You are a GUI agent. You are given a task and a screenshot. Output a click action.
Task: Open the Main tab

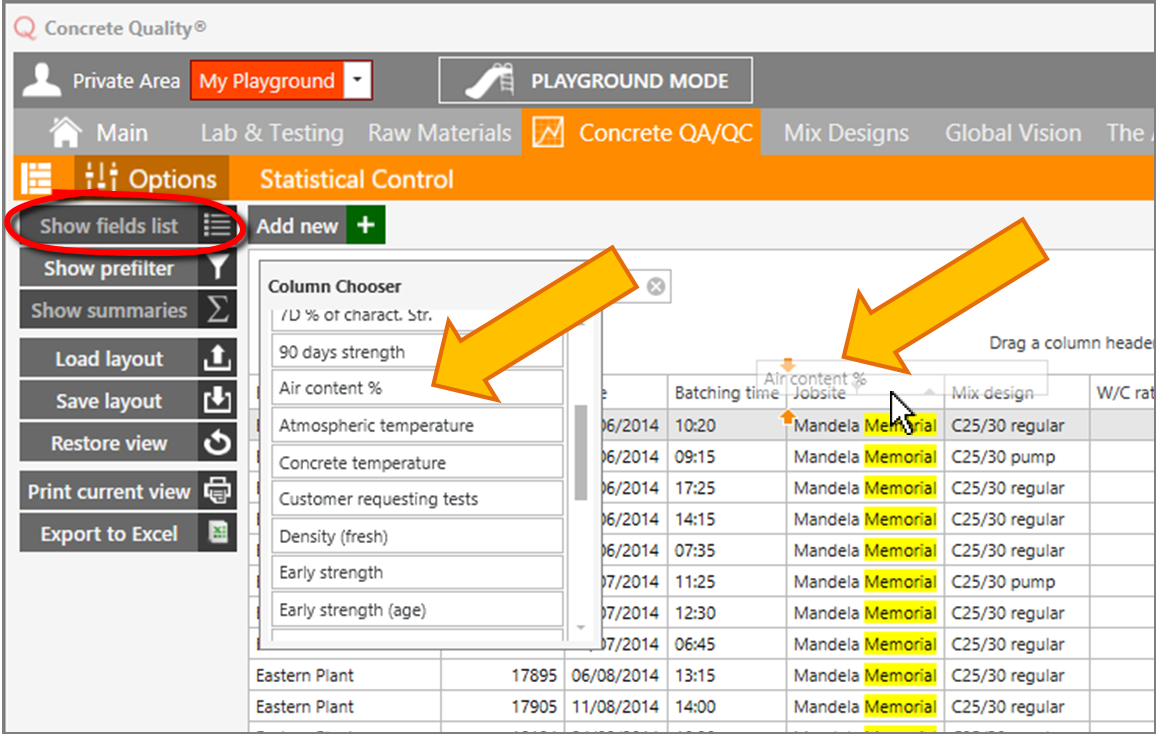click(x=122, y=133)
